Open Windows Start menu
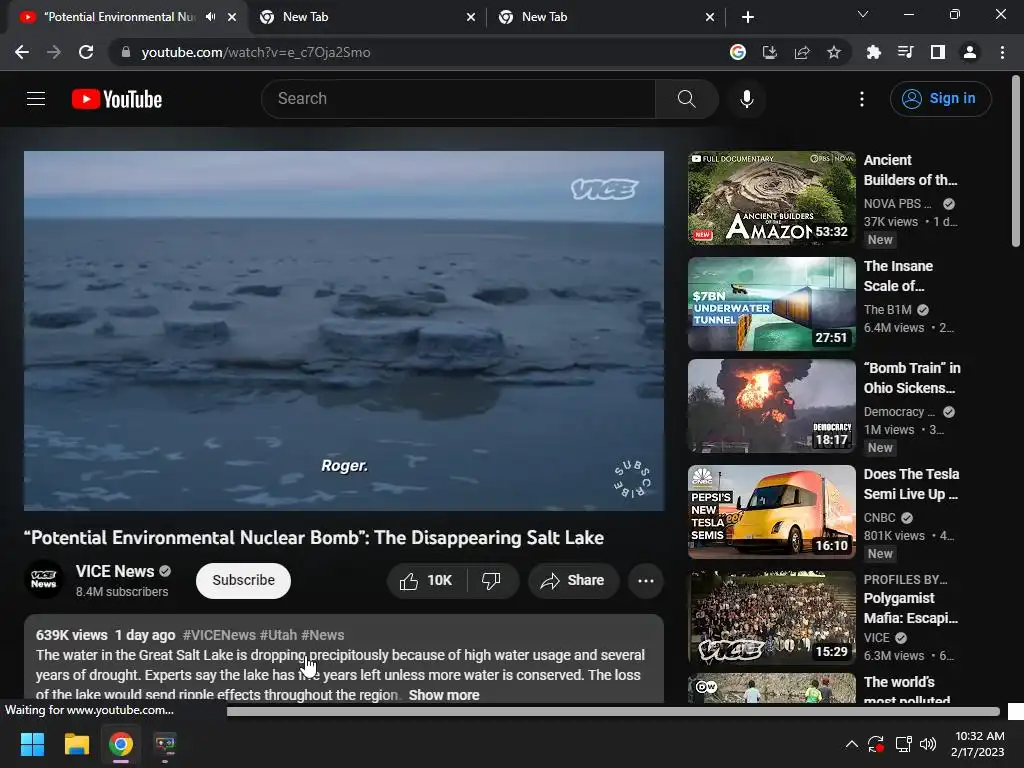This screenshot has width=1024, height=768. pyautogui.click(x=32, y=744)
